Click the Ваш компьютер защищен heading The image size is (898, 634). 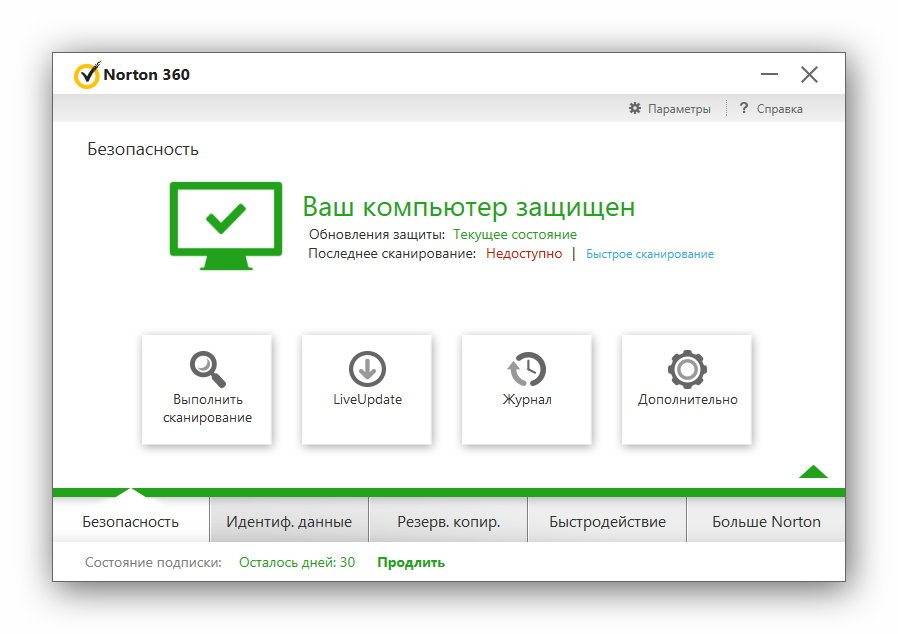pos(468,206)
